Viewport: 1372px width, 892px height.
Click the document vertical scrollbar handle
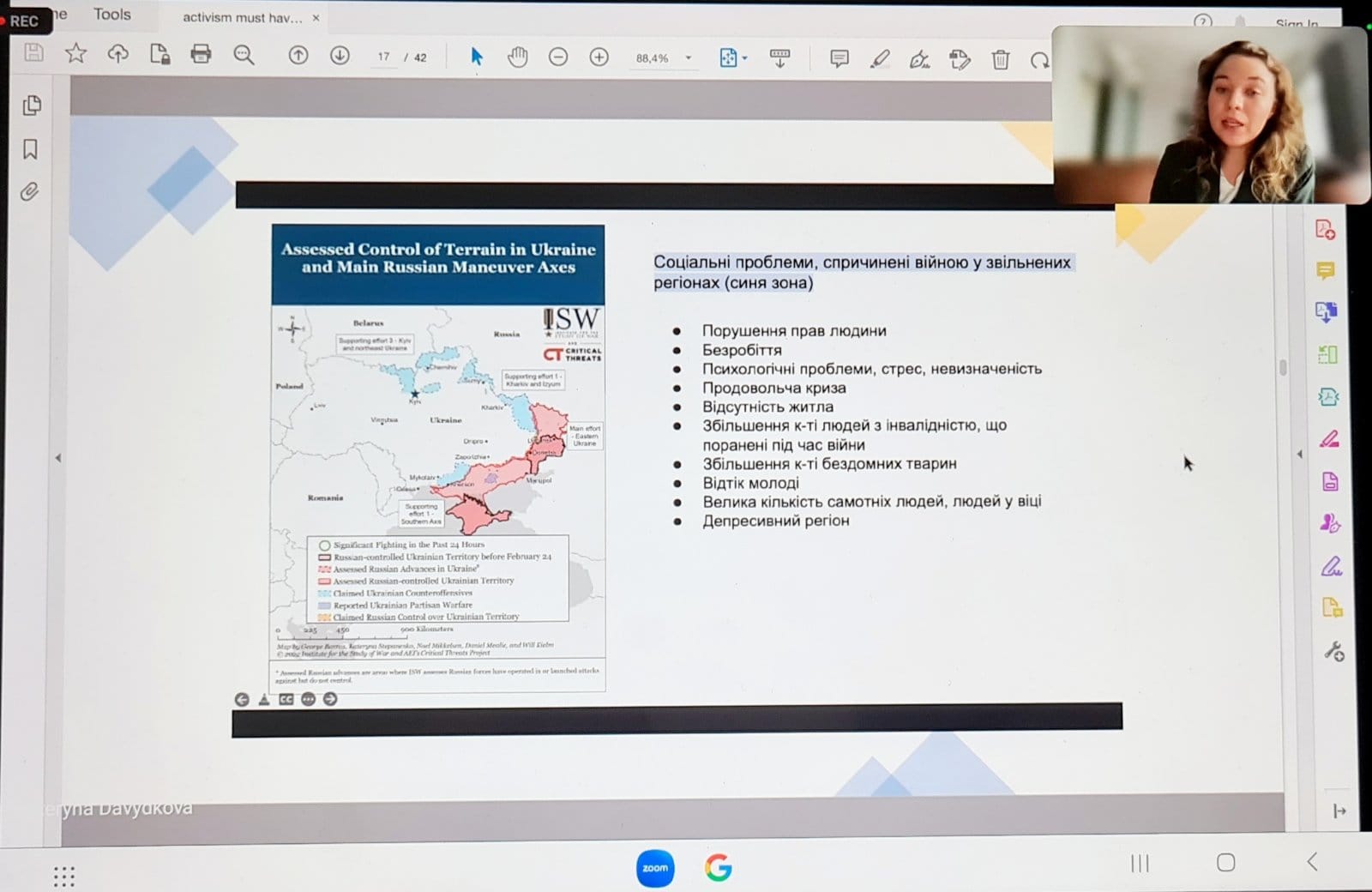point(1283,367)
